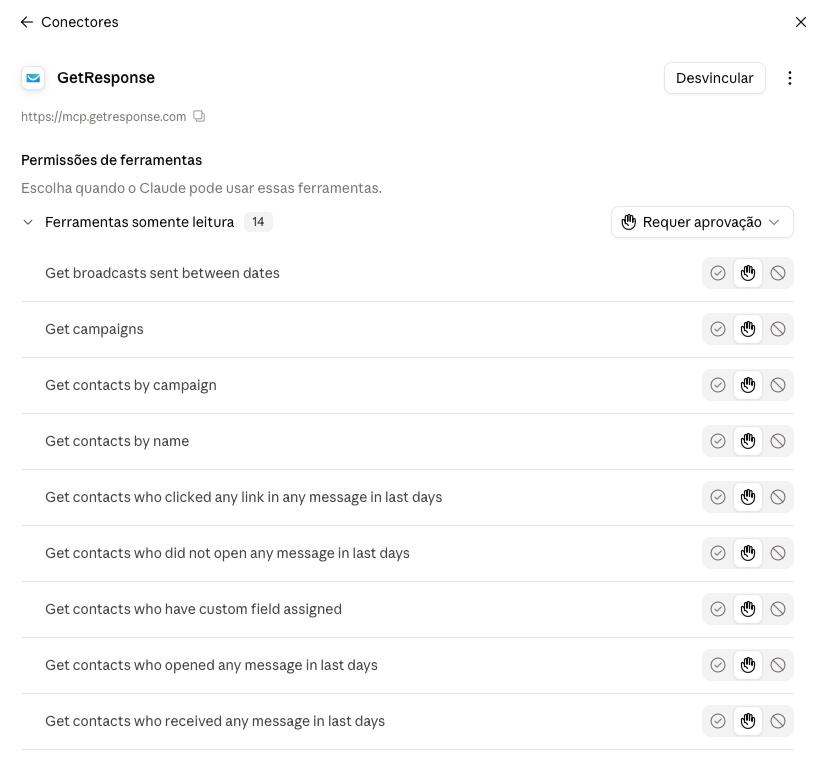Image resolution: width=820 pixels, height=758 pixels.
Task: Click Get contacts who have custom field assigned
Action: tap(193, 609)
